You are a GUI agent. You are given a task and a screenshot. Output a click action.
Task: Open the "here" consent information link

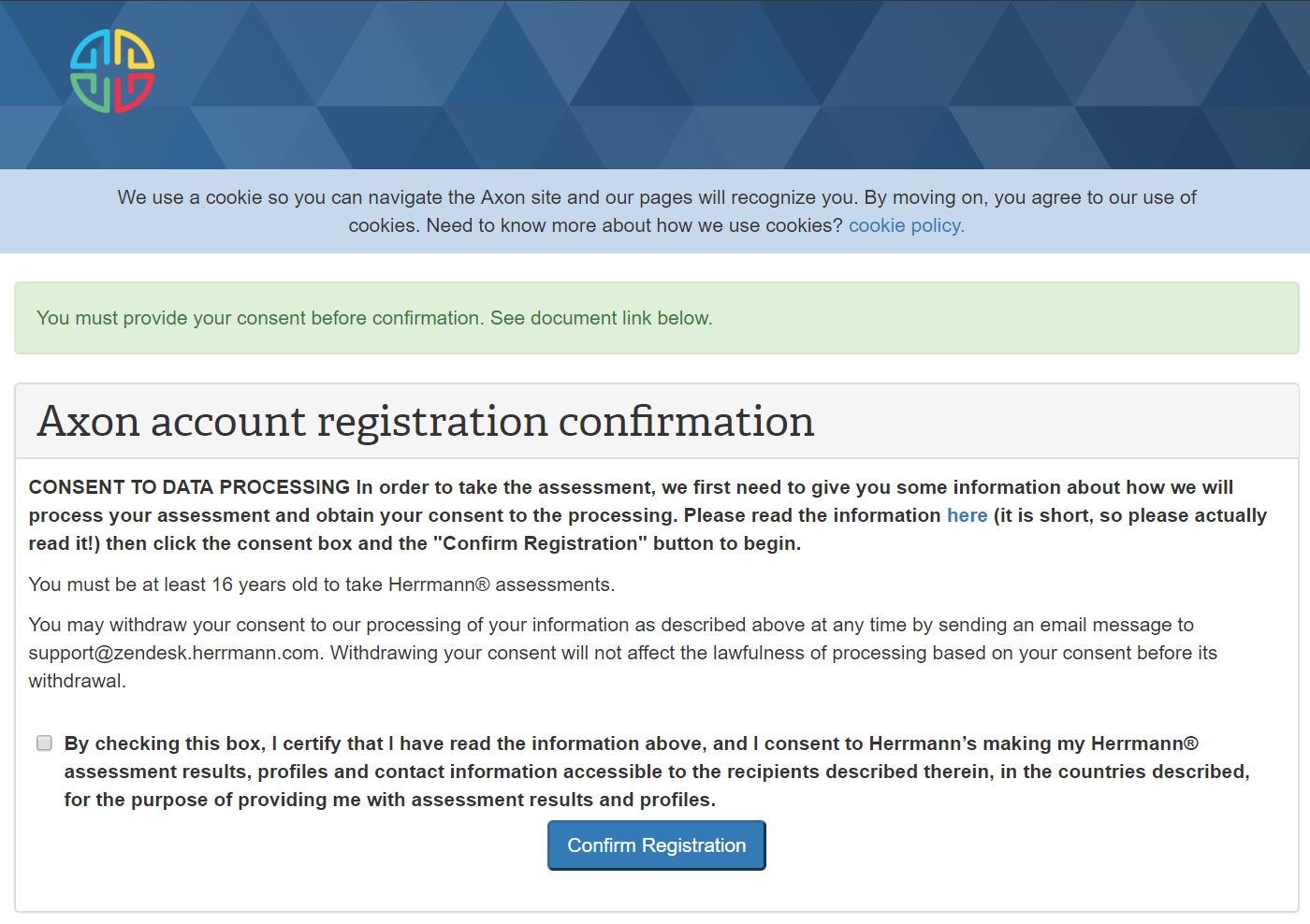(x=967, y=515)
